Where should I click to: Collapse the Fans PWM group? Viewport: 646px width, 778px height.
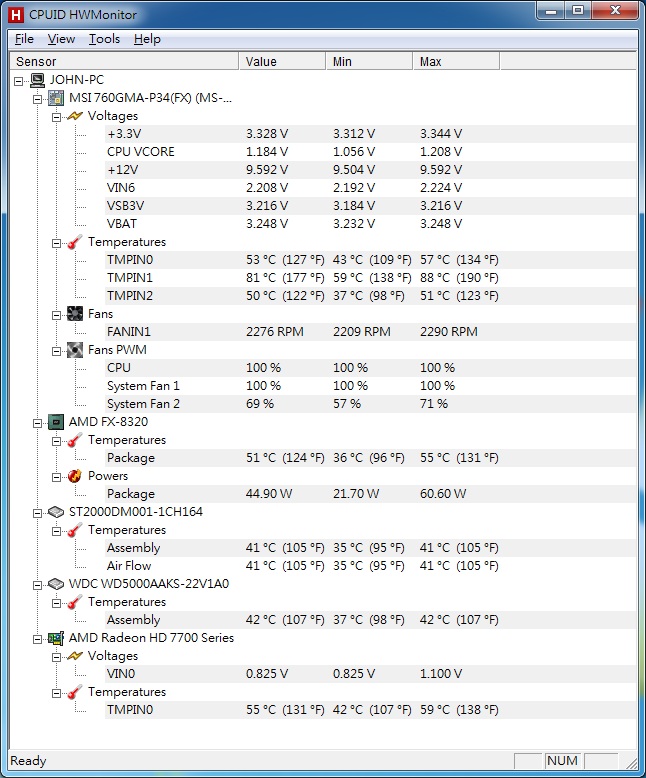coord(57,351)
